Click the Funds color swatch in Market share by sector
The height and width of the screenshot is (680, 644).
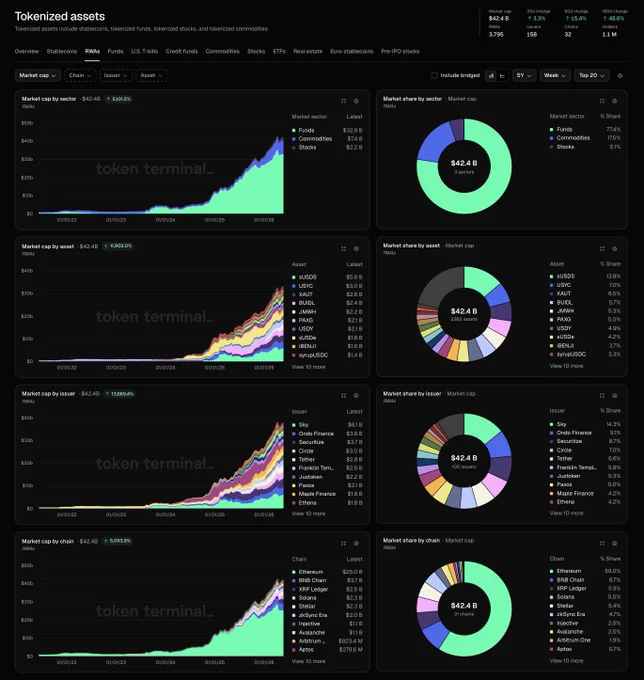point(552,130)
